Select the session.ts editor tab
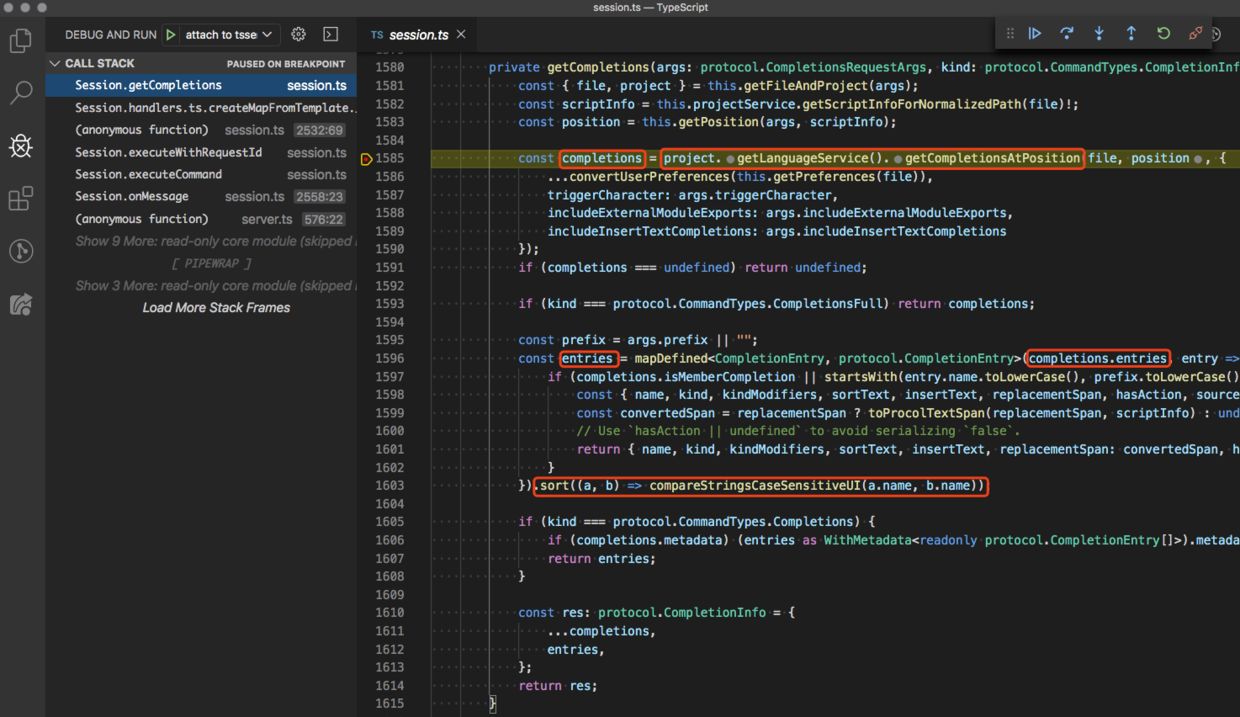 coord(417,35)
